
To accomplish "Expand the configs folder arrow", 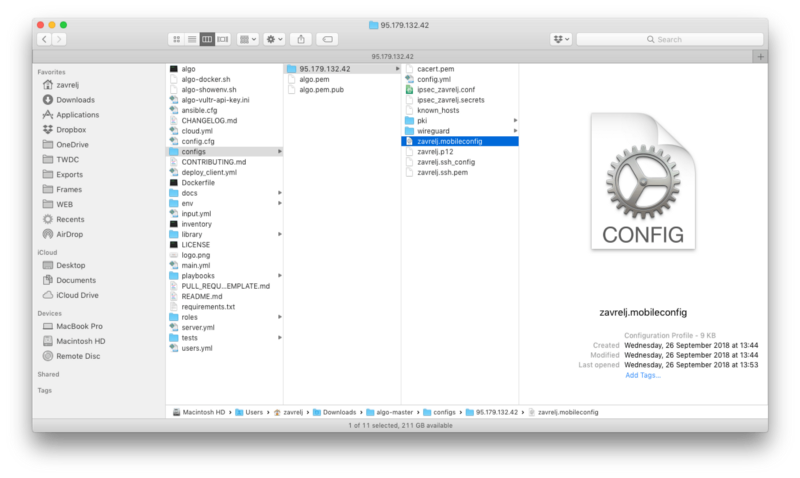I will click(280, 152).
